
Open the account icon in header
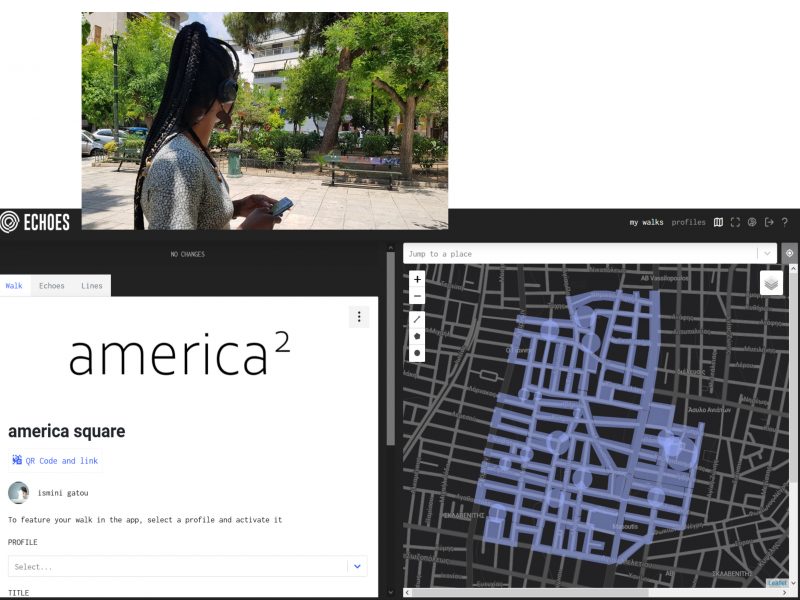752,222
